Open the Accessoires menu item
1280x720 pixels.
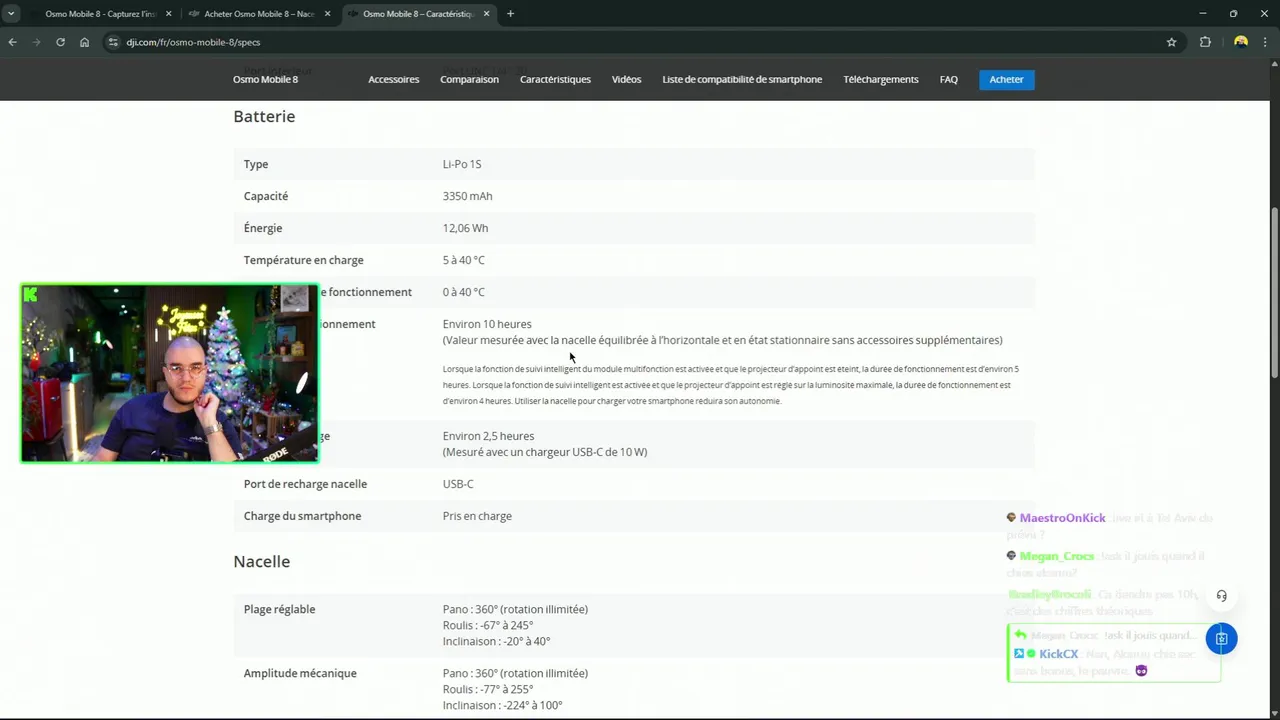393,79
